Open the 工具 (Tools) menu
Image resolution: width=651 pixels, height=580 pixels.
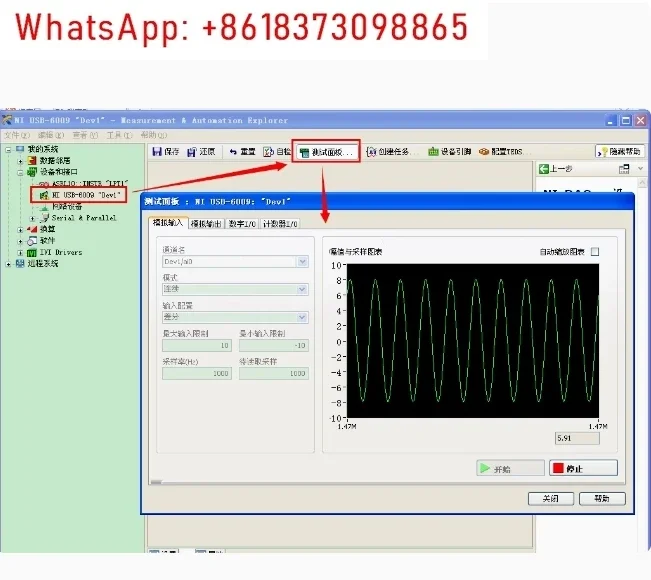(119, 135)
